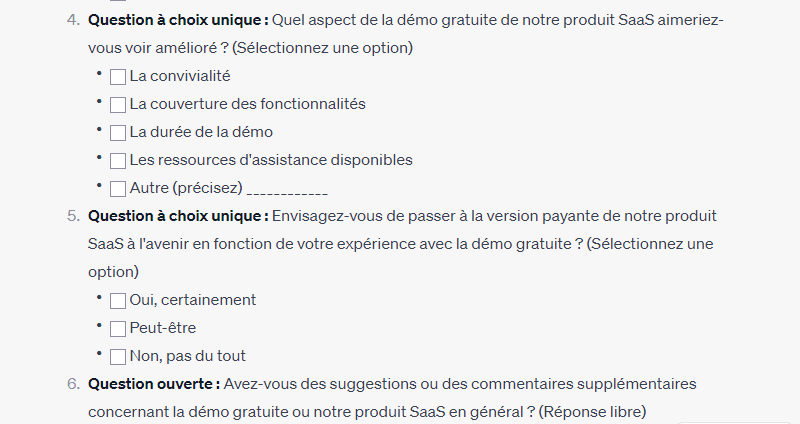Select the 'La durée de la démo' checkbox

tap(118, 132)
